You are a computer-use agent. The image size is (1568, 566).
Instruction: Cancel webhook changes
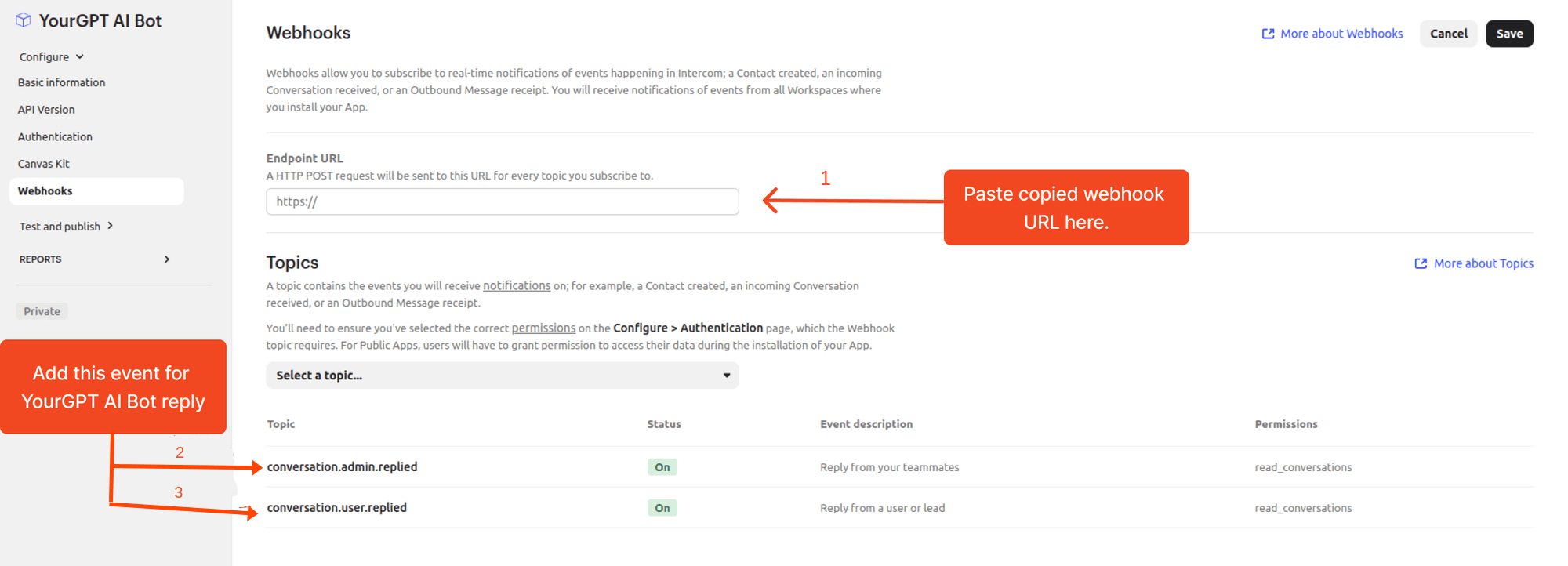(x=1448, y=34)
